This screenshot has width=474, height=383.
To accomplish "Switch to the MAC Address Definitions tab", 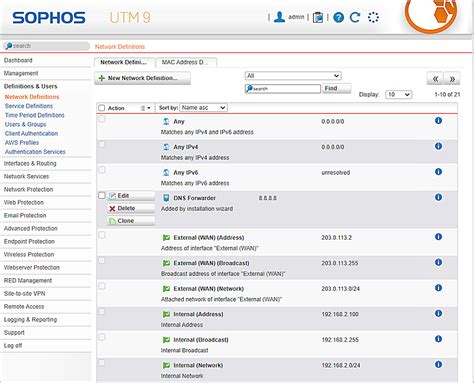I will click(x=186, y=62).
